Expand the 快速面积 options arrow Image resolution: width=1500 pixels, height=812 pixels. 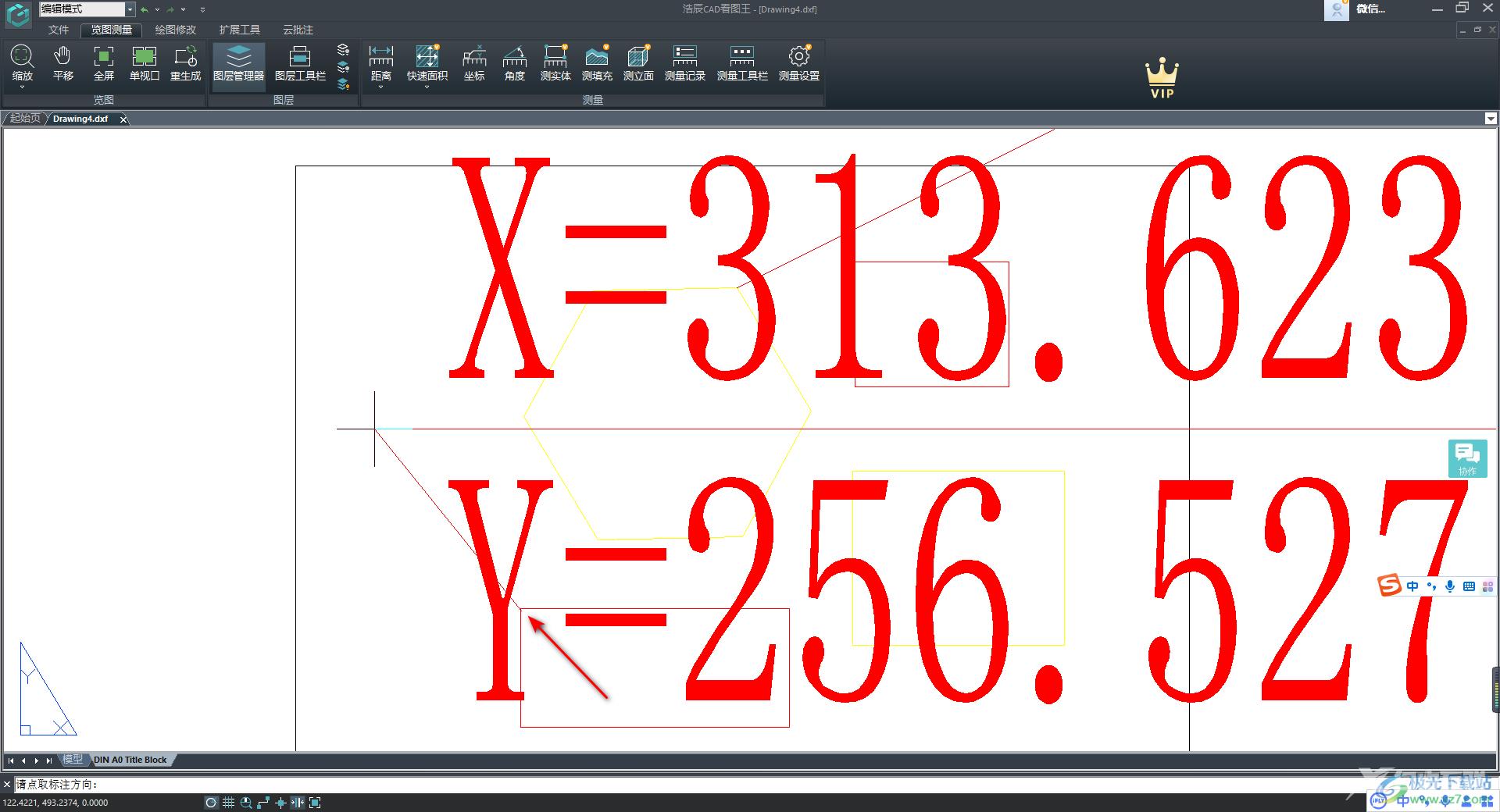point(427,87)
